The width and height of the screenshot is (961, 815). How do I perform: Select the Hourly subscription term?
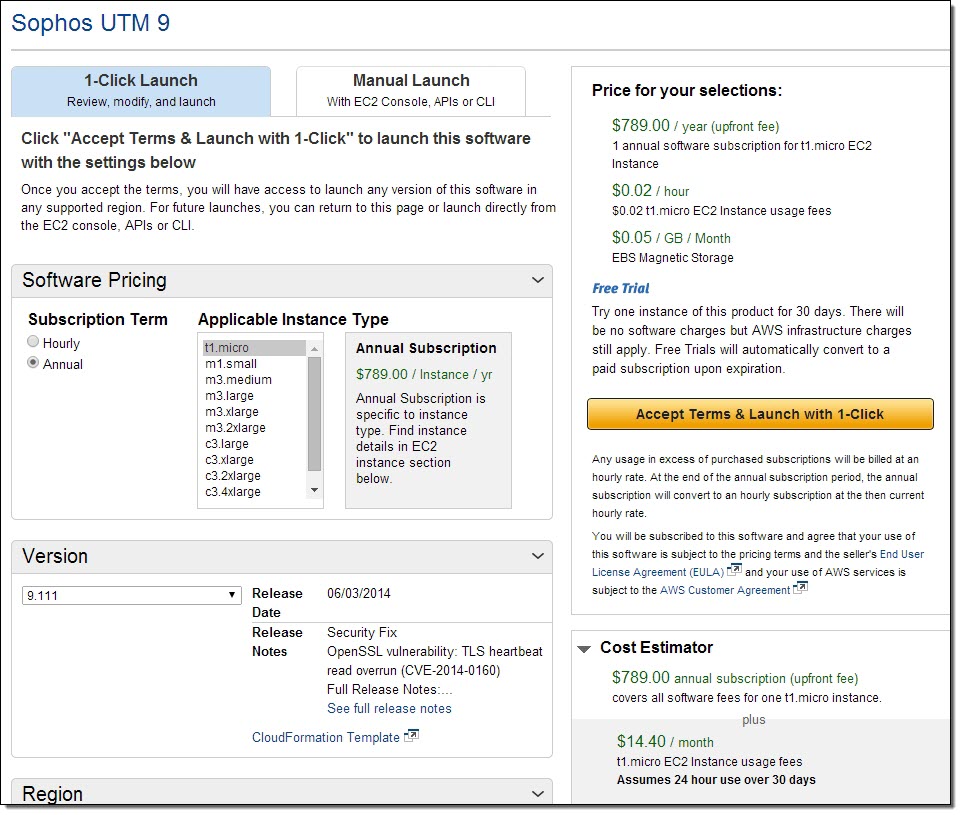pos(33,342)
